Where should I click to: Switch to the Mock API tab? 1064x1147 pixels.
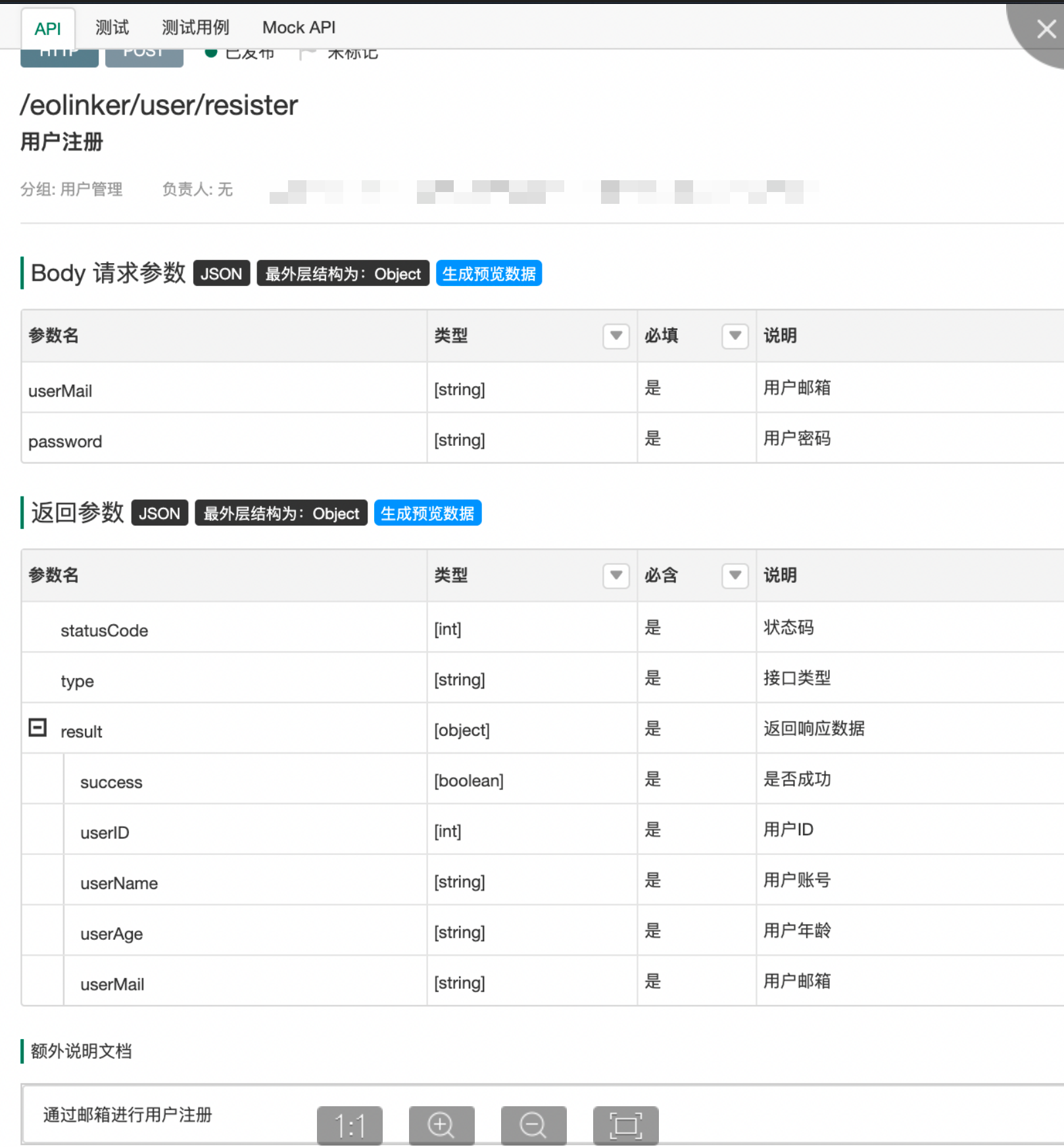(299, 28)
